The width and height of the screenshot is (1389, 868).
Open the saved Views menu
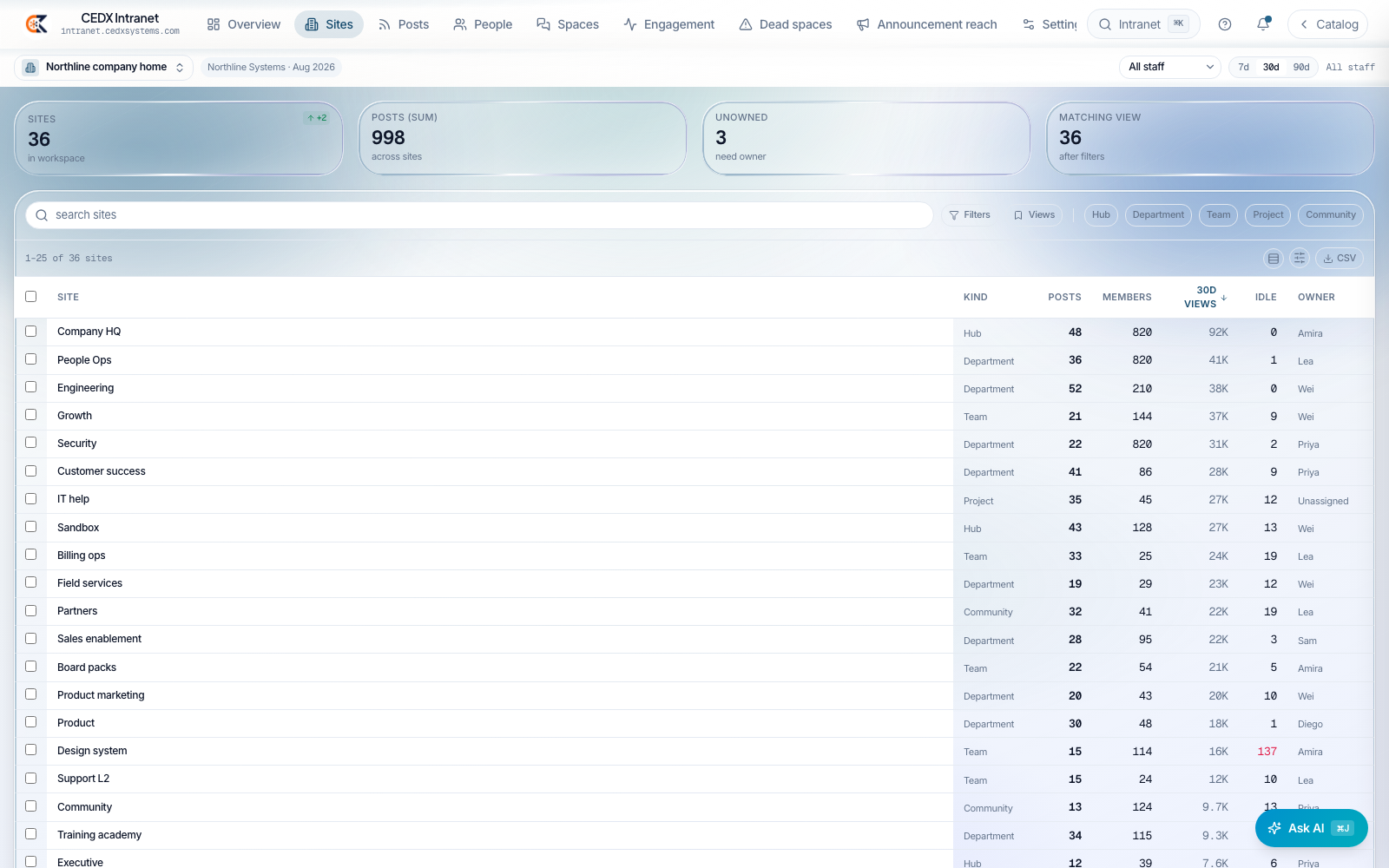[1034, 215]
